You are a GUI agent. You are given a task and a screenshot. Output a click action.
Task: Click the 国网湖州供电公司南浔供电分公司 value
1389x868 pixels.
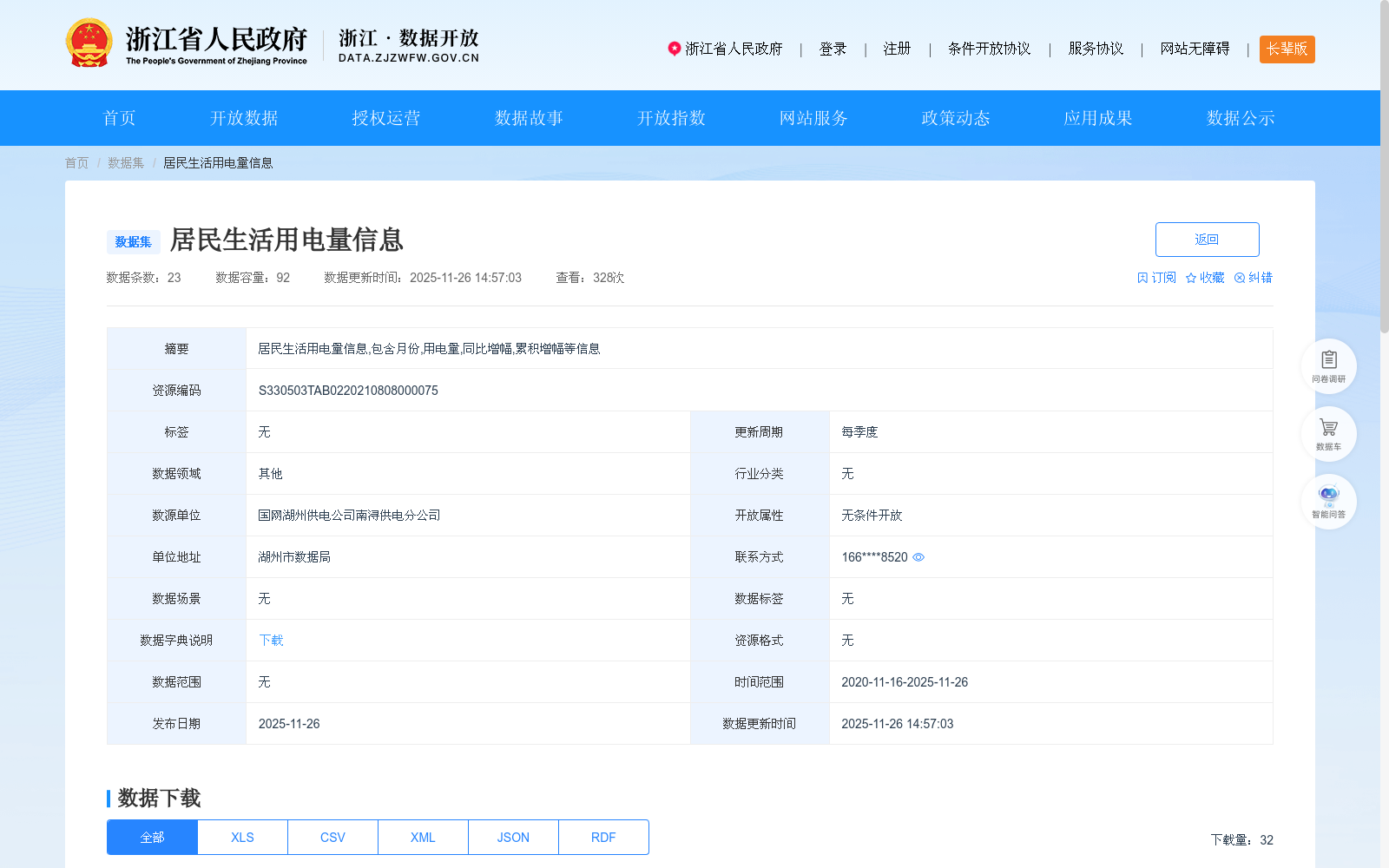[349, 516]
